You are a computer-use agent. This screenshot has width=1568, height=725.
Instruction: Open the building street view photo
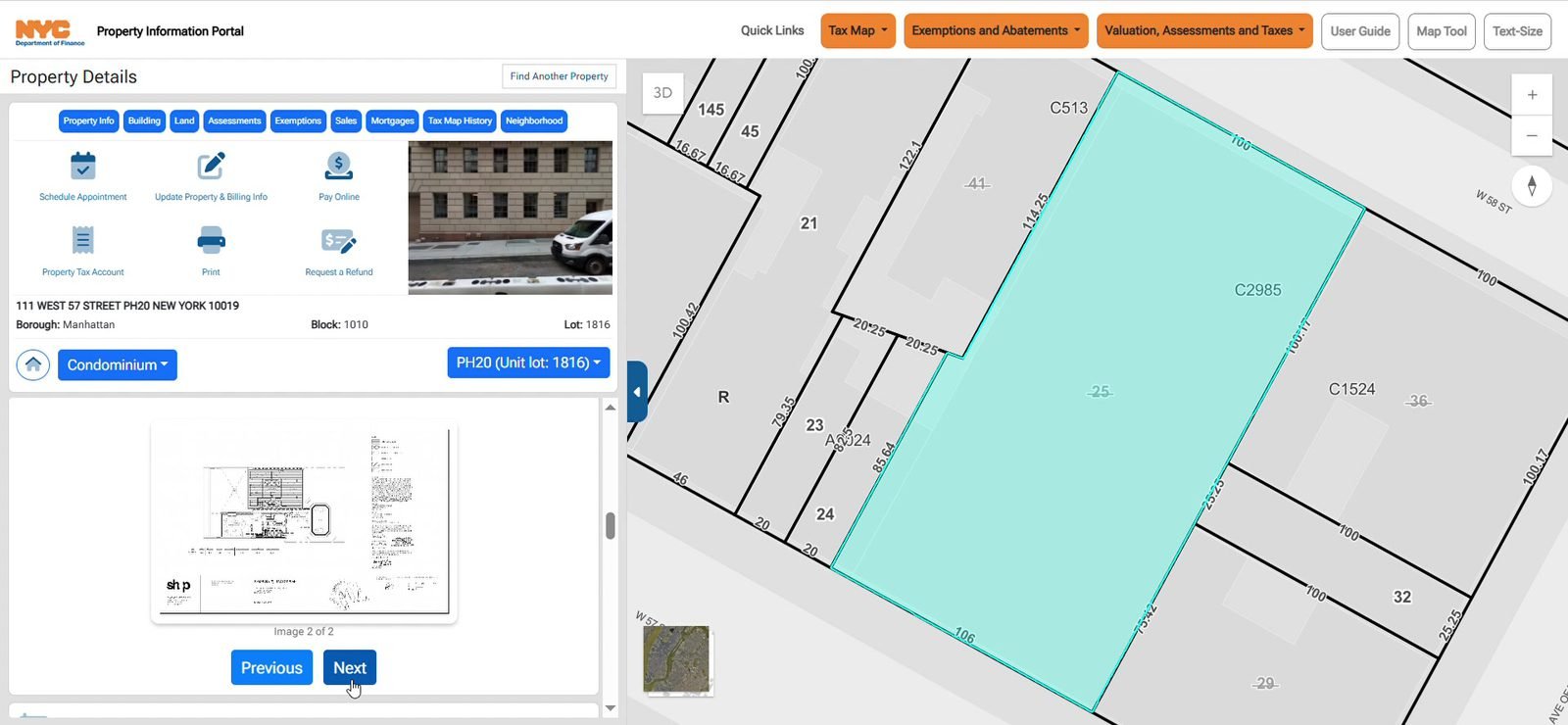[x=511, y=217]
